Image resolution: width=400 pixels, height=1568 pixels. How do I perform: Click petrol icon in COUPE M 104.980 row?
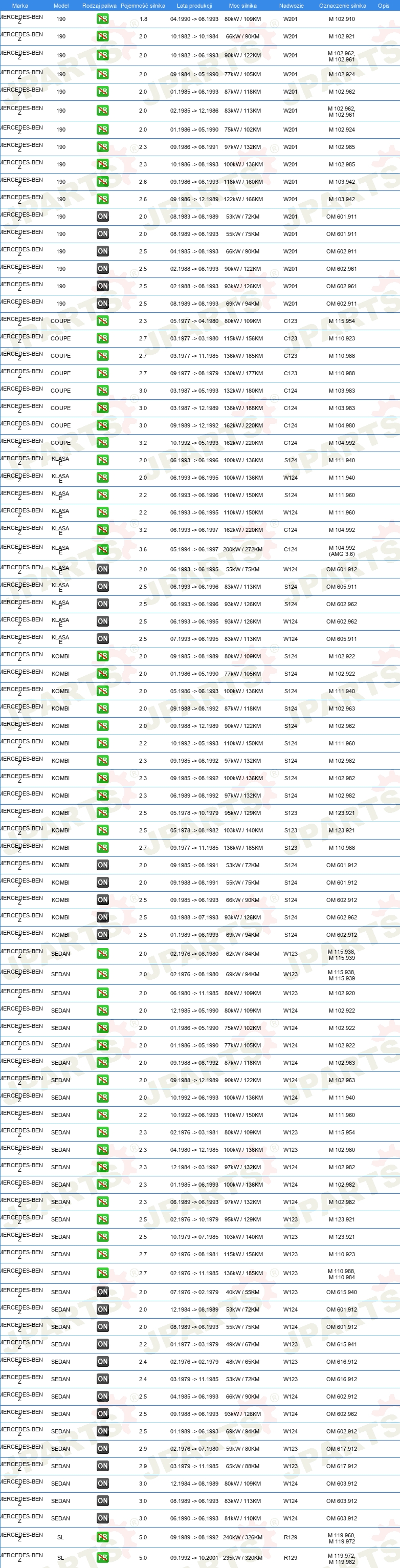pos(103,425)
